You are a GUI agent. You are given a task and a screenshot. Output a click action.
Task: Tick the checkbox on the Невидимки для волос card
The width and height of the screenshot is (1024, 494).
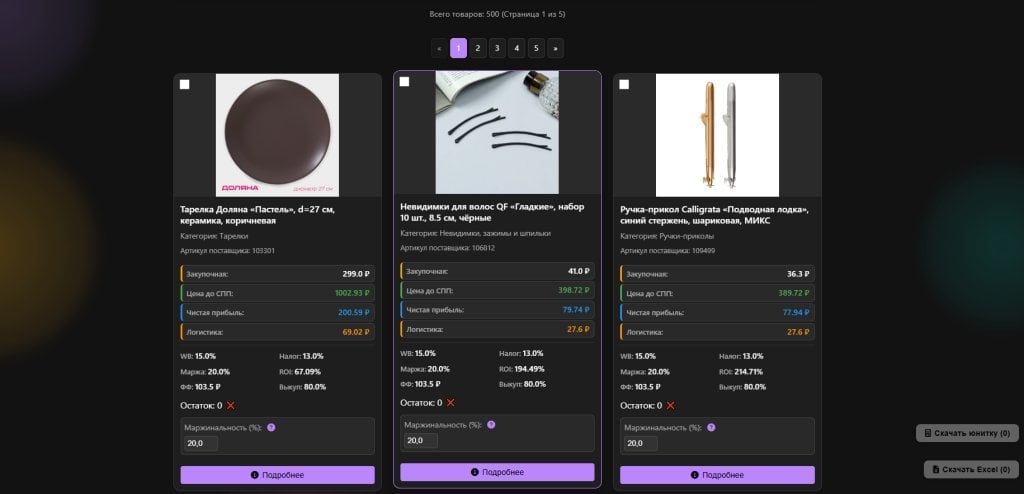(x=404, y=82)
